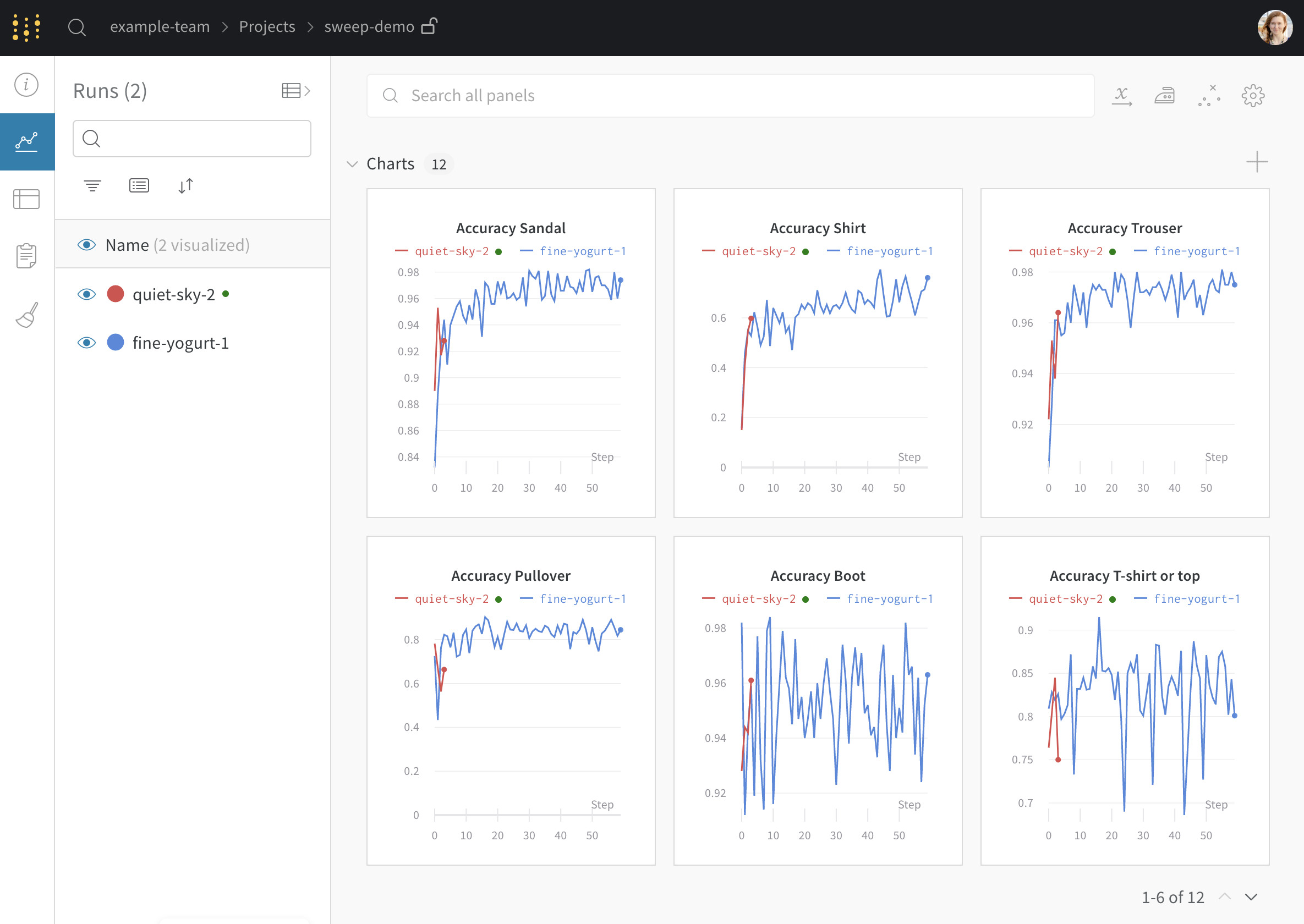Collapse the Charts section
The height and width of the screenshot is (924, 1304).
pyautogui.click(x=352, y=164)
